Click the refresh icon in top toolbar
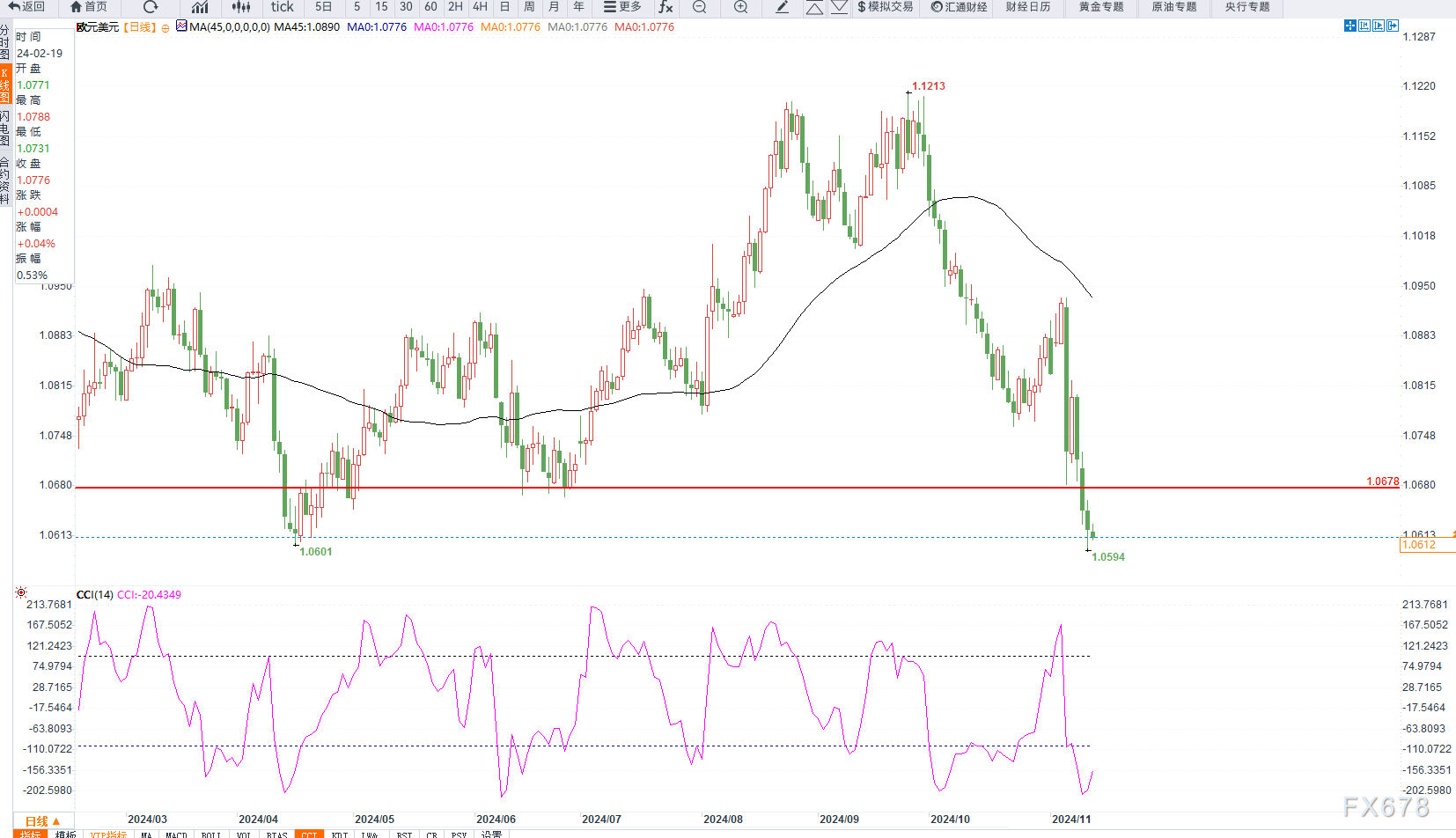The image size is (1456, 838). tap(151, 7)
